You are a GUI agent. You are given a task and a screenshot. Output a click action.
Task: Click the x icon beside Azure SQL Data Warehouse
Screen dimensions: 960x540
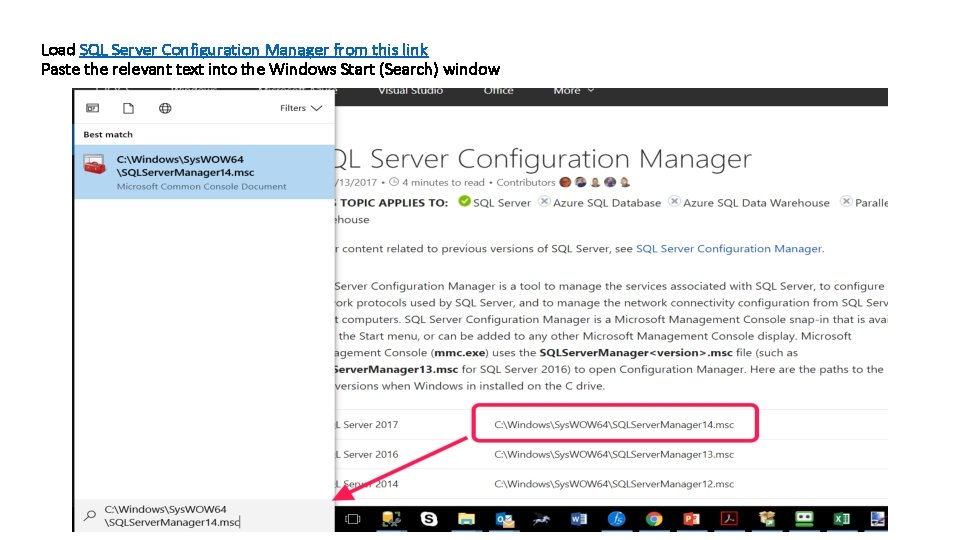[674, 201]
